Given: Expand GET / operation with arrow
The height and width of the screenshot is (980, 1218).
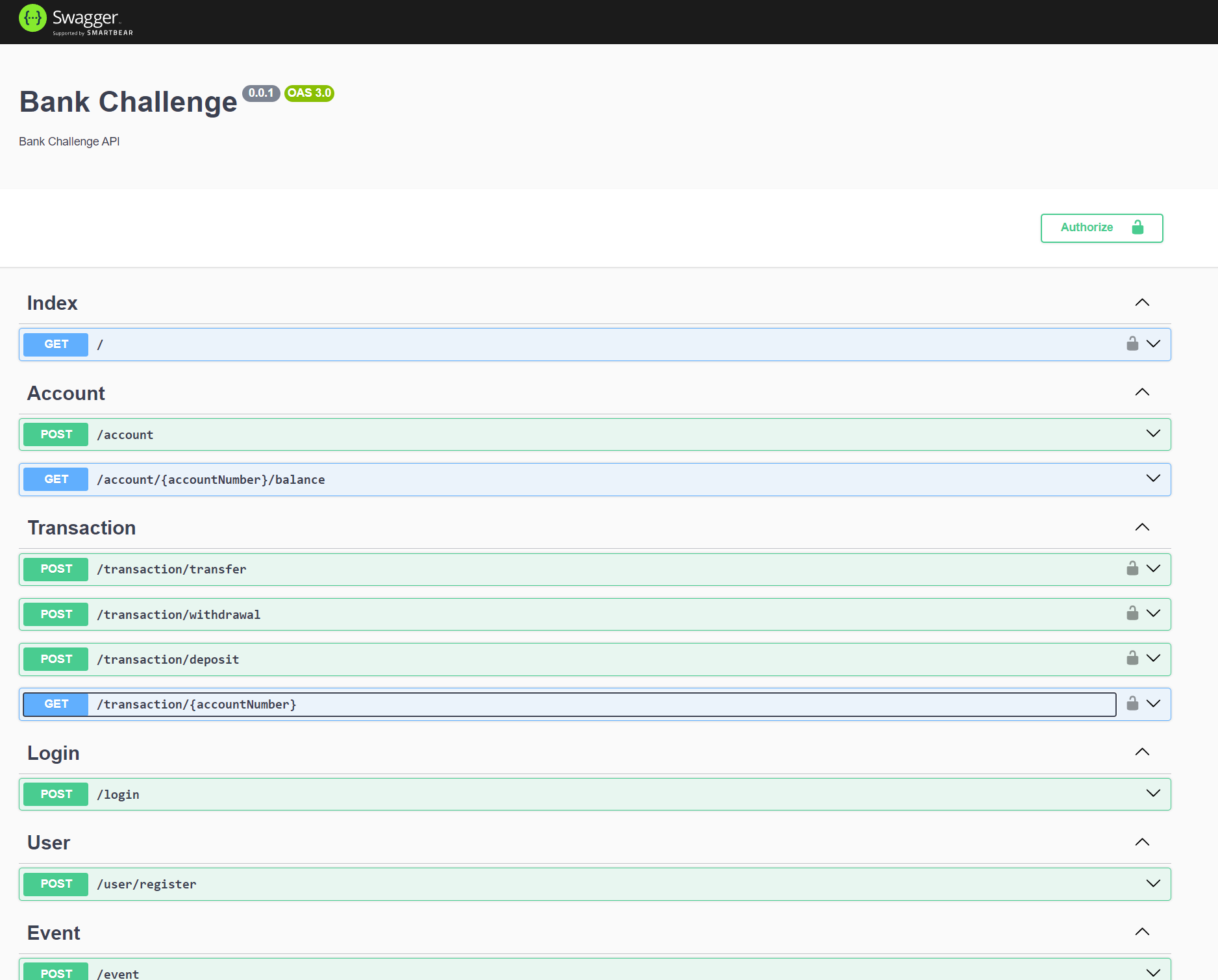Looking at the screenshot, I should pos(1153,344).
